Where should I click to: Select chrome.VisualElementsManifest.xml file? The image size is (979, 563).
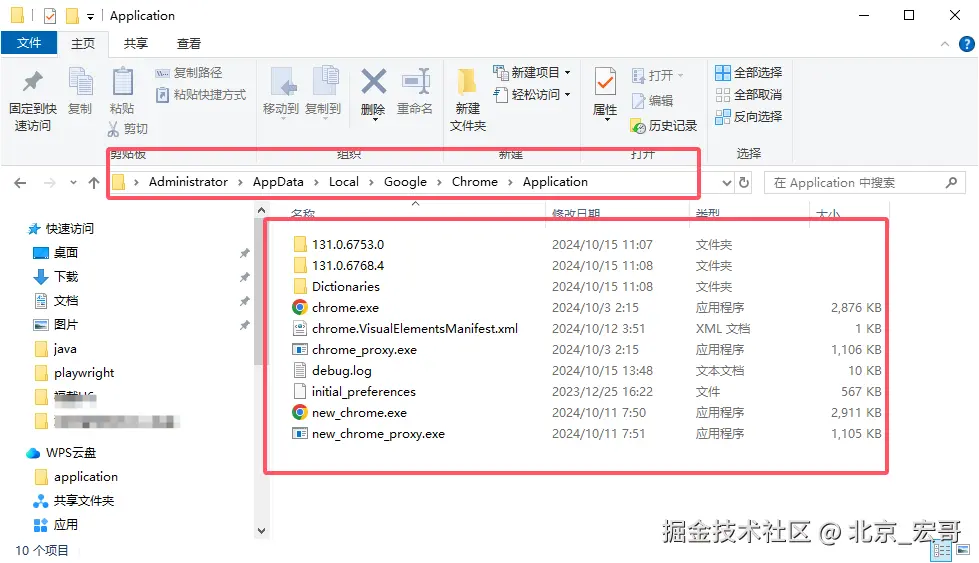click(405, 329)
